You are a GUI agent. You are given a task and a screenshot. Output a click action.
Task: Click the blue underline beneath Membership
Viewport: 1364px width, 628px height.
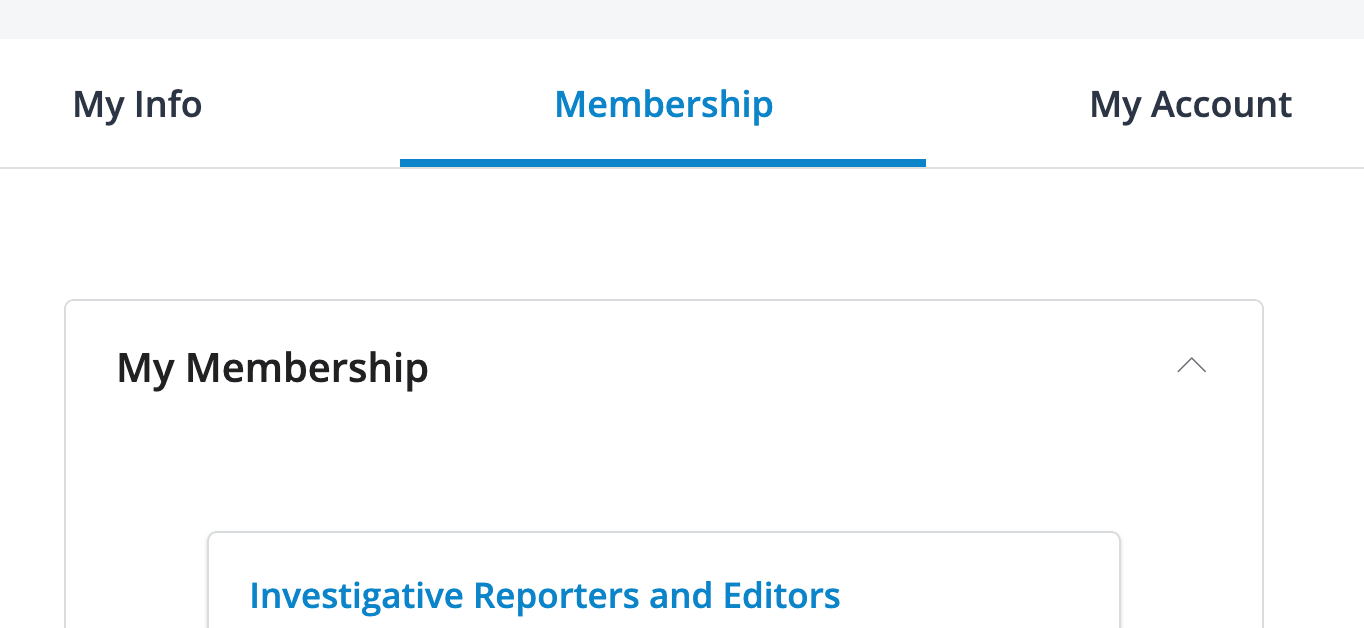pyautogui.click(x=662, y=162)
